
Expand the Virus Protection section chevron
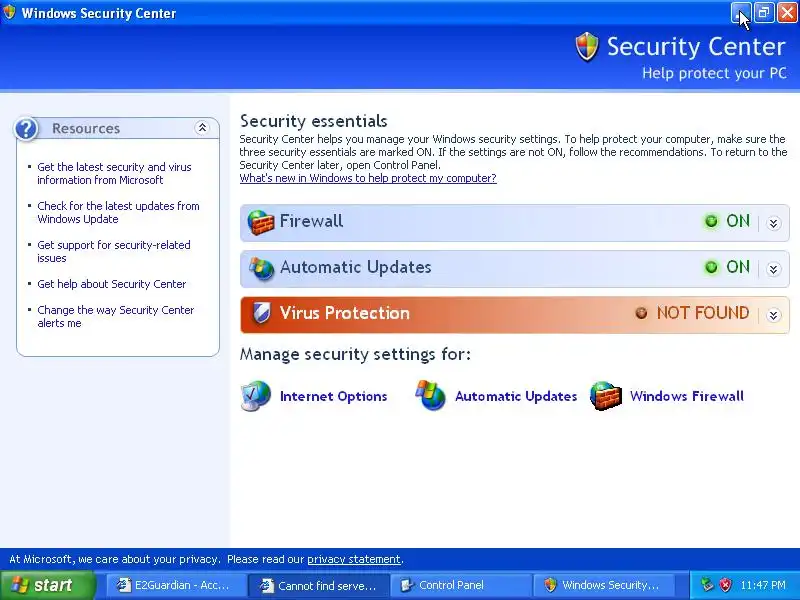[773, 315]
